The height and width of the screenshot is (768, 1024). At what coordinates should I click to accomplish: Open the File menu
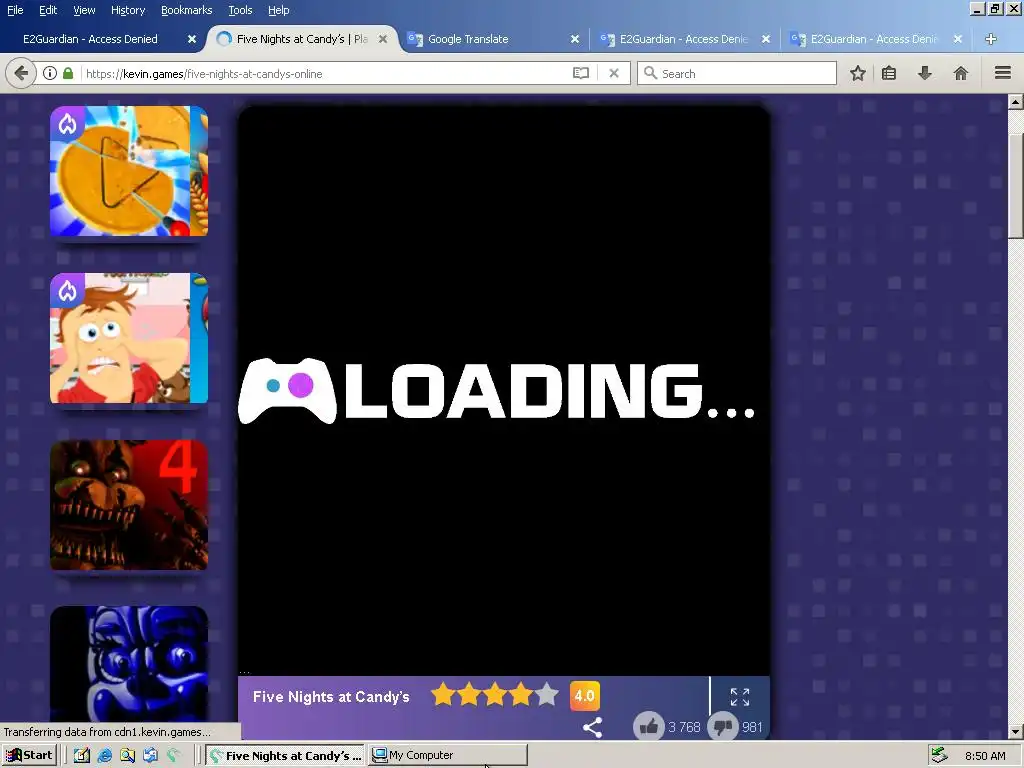(15, 10)
